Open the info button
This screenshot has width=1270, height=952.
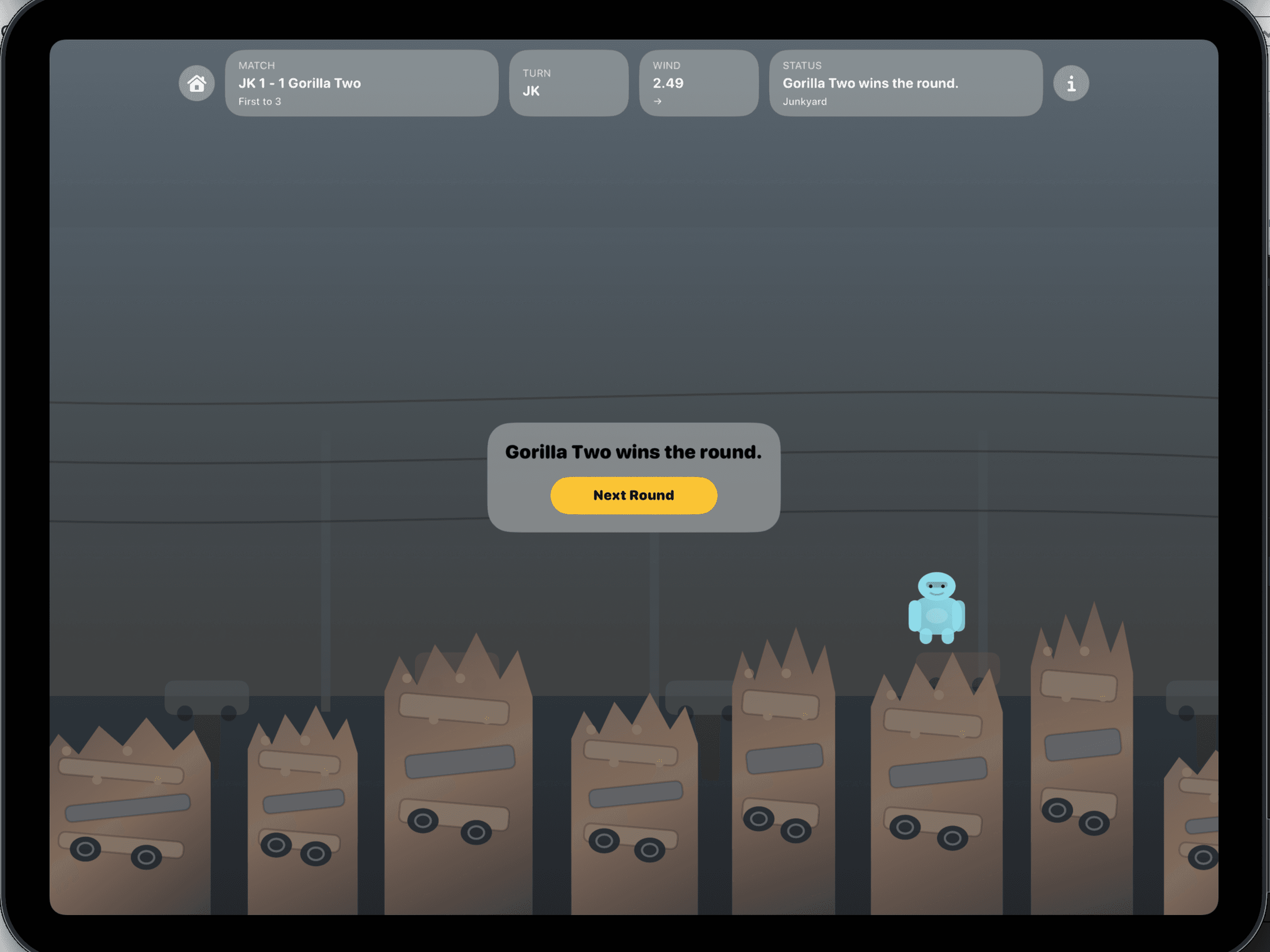(1071, 83)
